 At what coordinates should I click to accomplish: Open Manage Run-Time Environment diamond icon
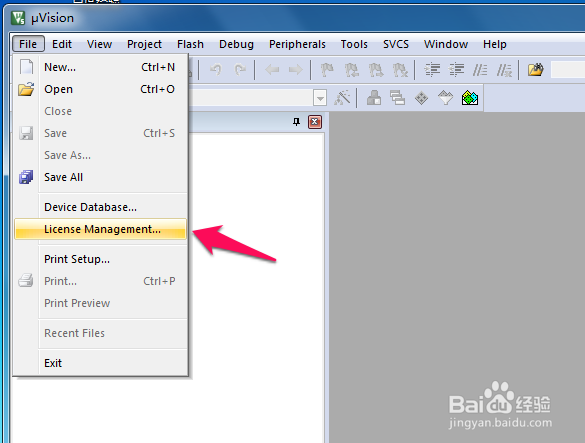pyautogui.click(x=422, y=98)
